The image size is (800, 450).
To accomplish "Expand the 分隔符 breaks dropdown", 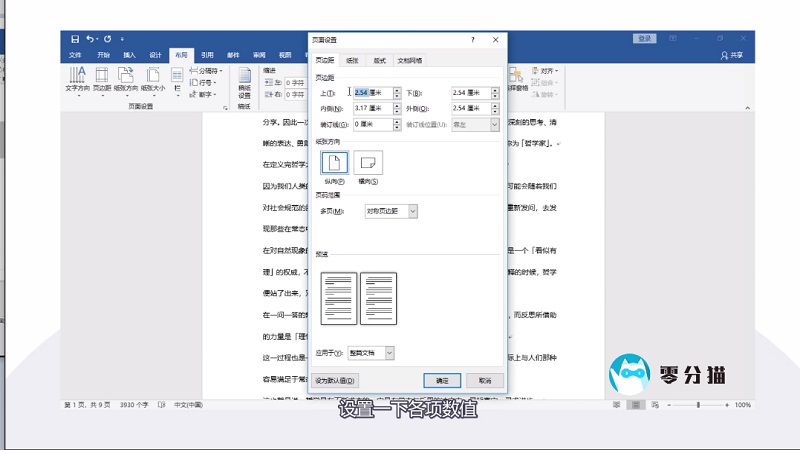I will pyautogui.click(x=208, y=71).
